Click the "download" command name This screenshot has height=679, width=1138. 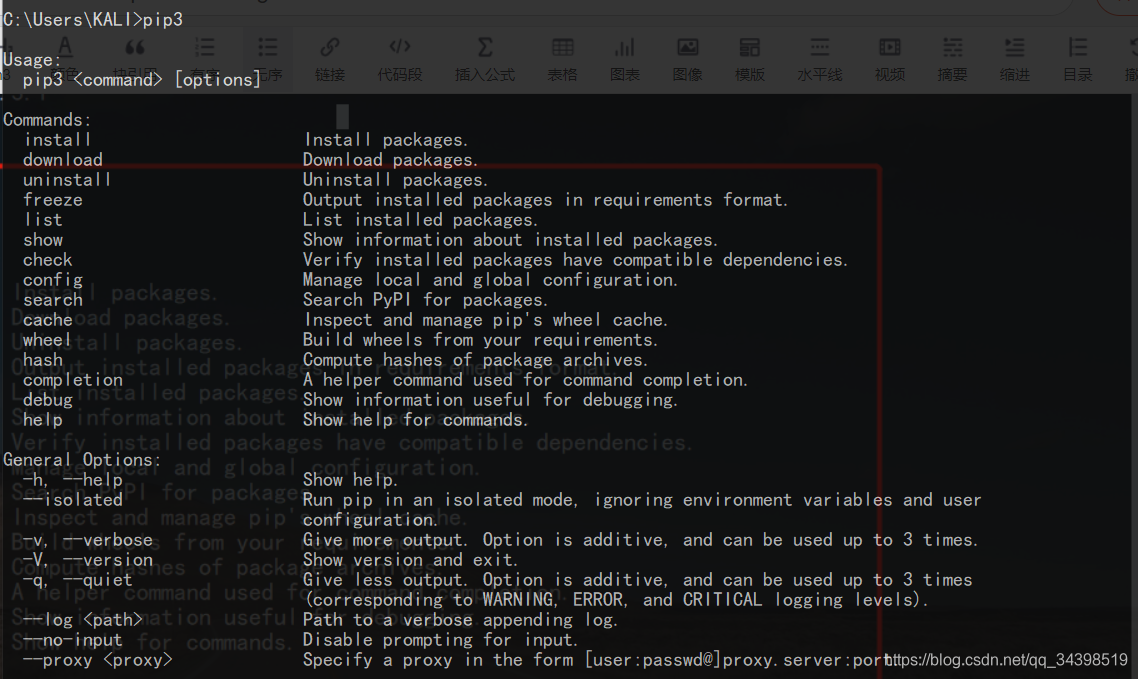(62, 160)
